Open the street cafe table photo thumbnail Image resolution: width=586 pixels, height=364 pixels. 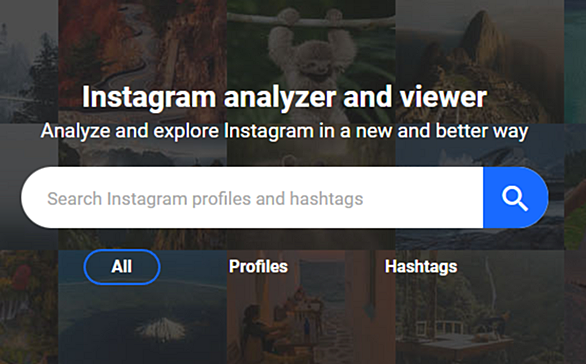(x=311, y=307)
